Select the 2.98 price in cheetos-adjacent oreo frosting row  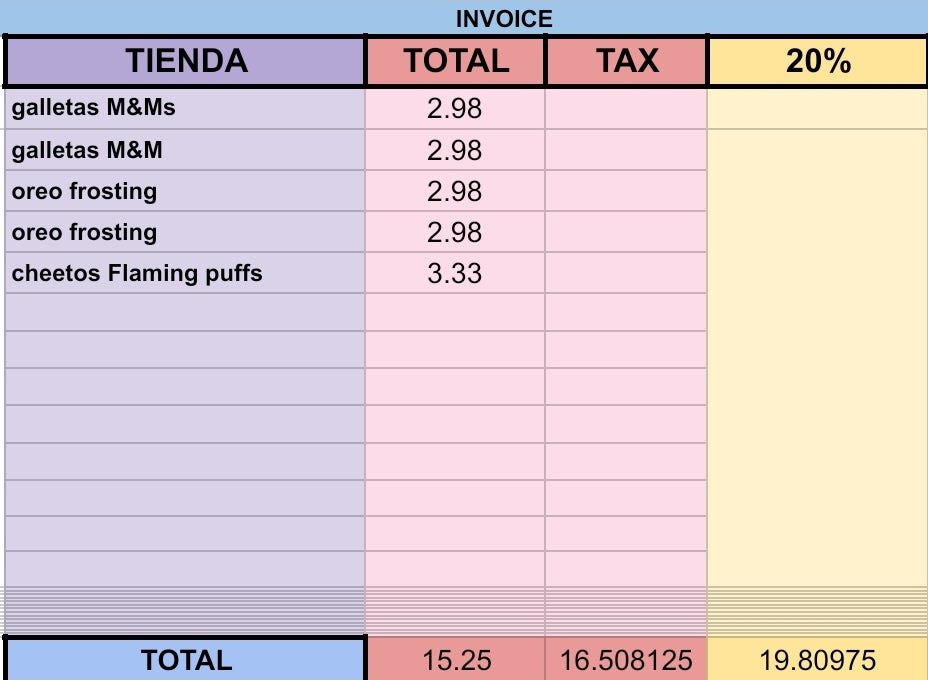[x=455, y=232]
